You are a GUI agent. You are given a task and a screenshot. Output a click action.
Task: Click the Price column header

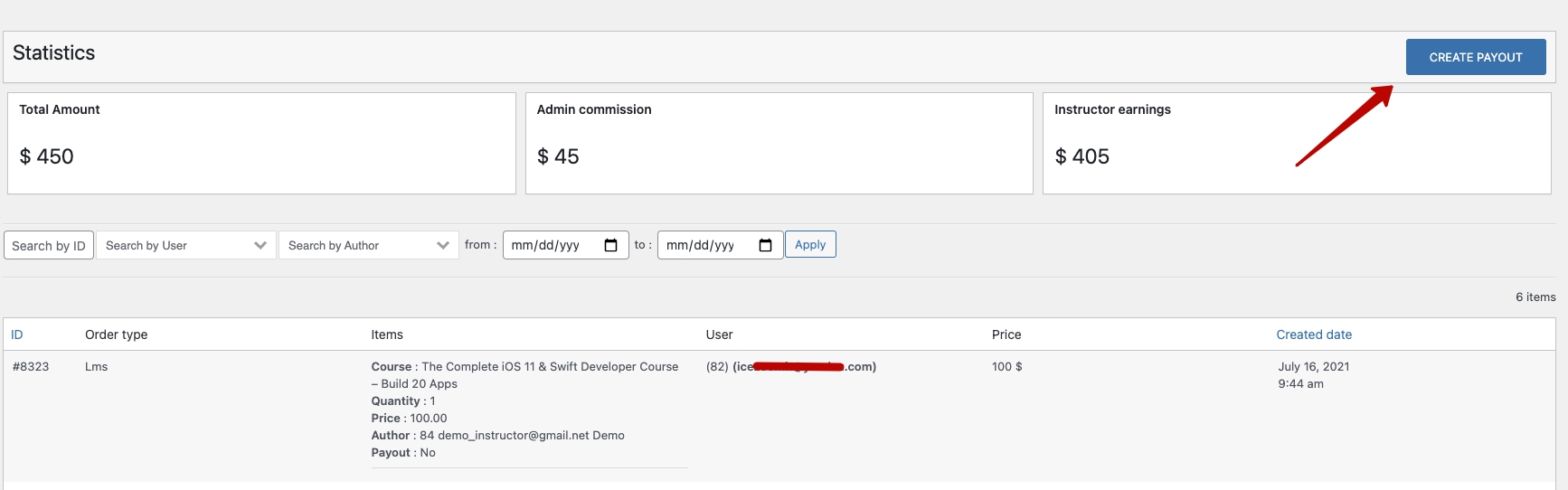(1006, 335)
